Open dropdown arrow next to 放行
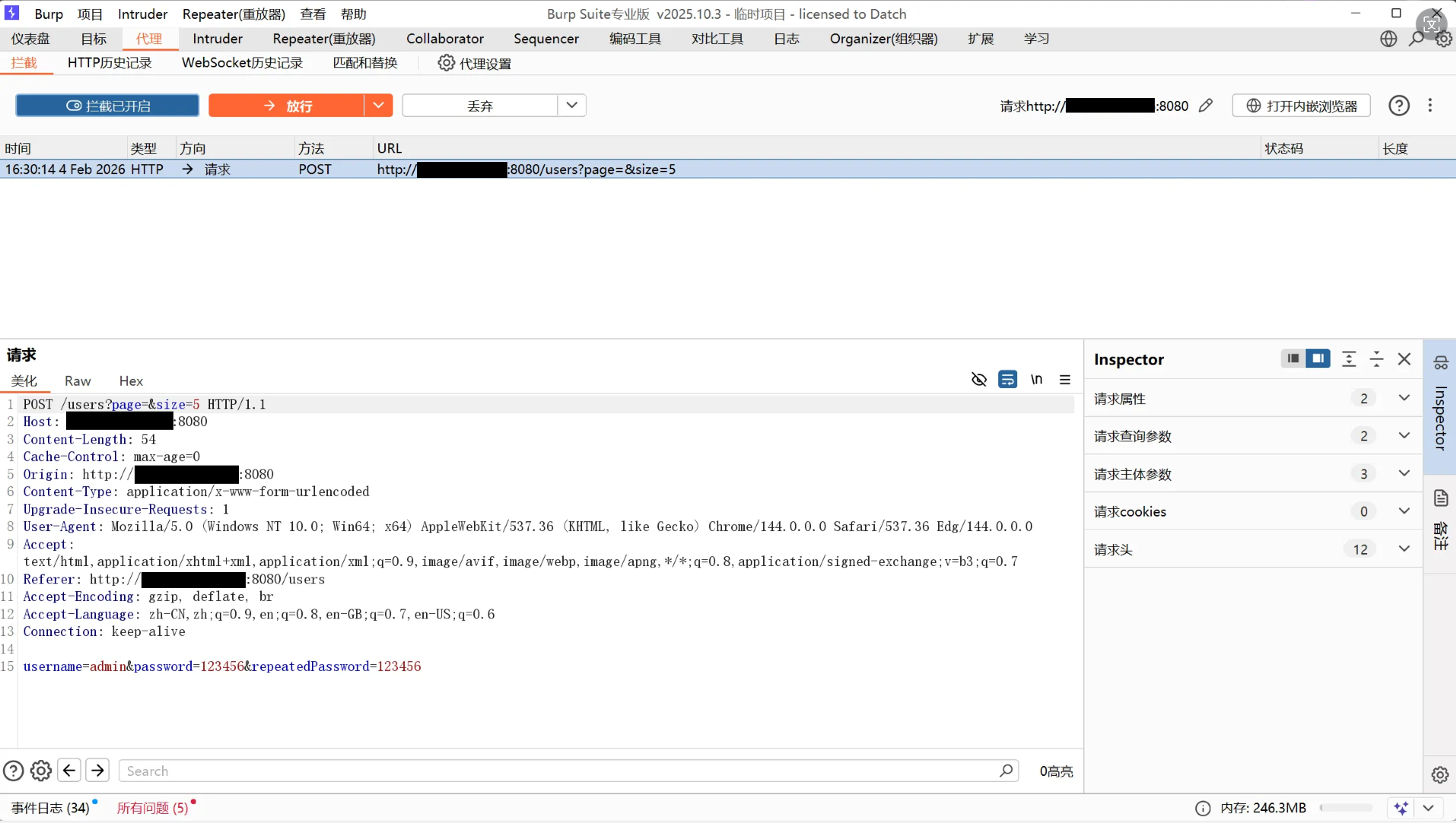1456x823 pixels. click(x=378, y=106)
